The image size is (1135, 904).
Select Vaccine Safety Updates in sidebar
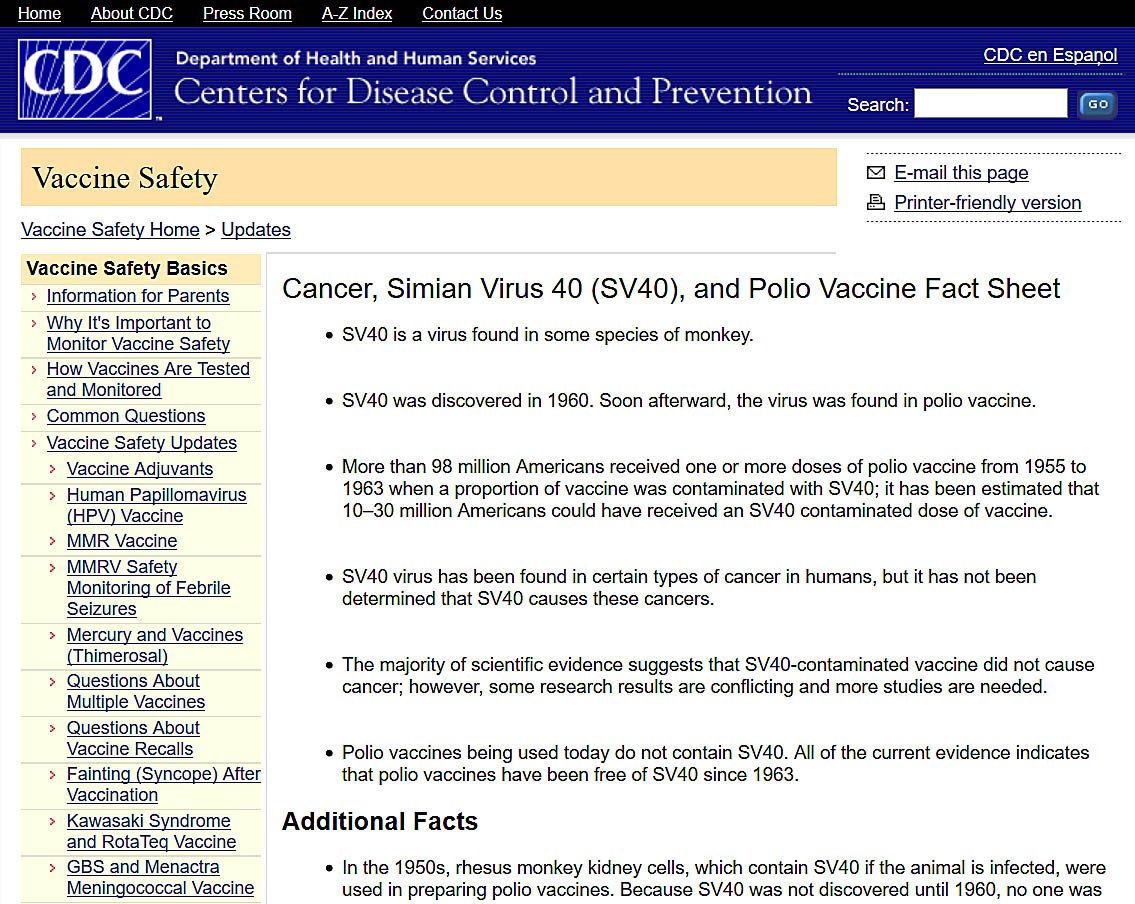point(142,443)
